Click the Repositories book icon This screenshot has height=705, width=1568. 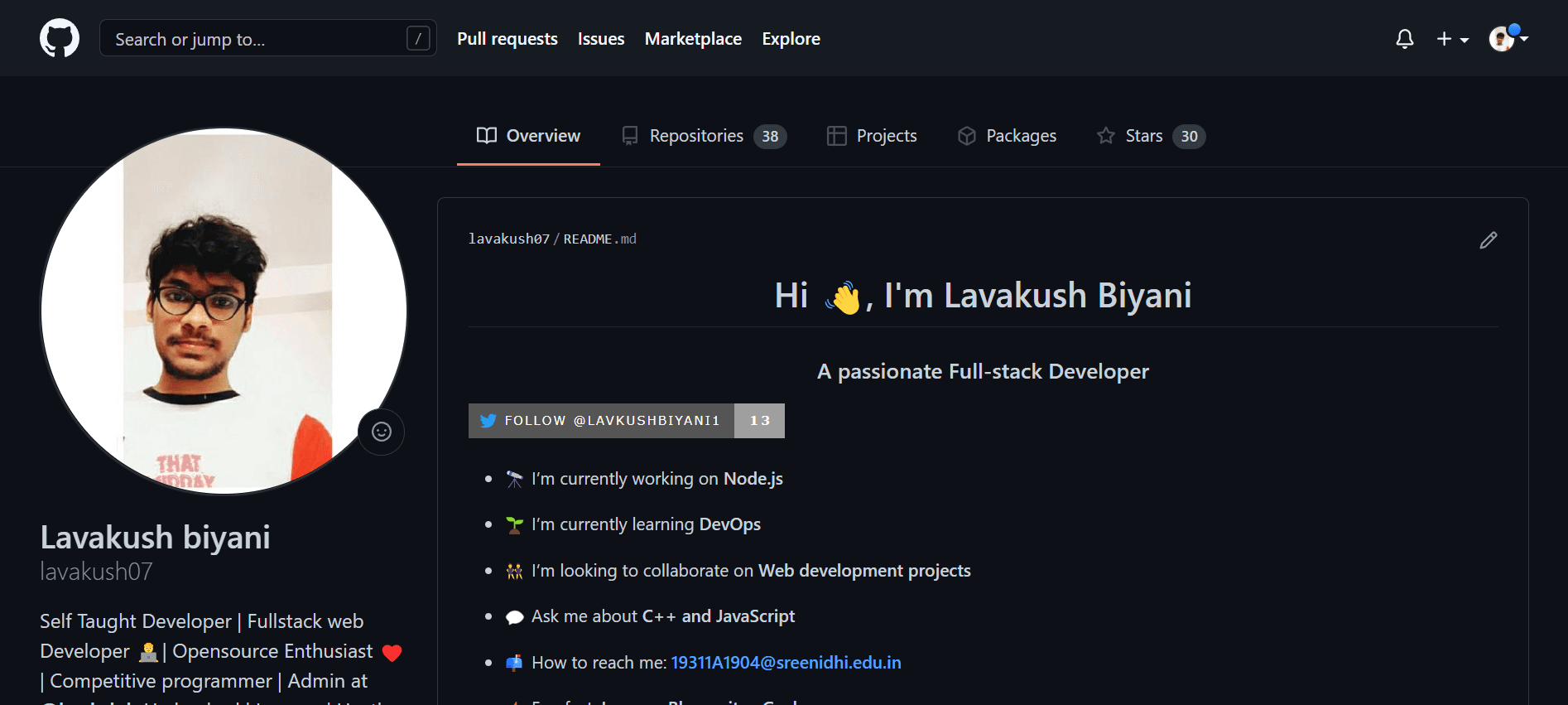click(x=630, y=136)
